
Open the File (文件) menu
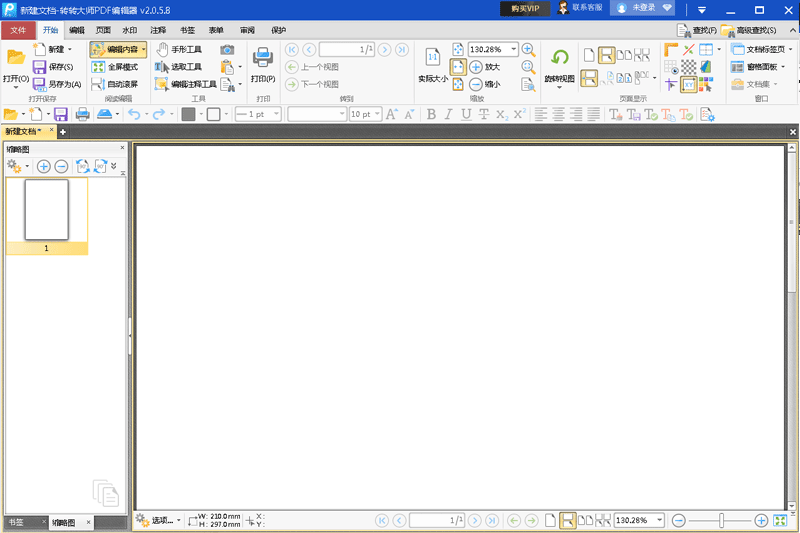tap(18, 30)
